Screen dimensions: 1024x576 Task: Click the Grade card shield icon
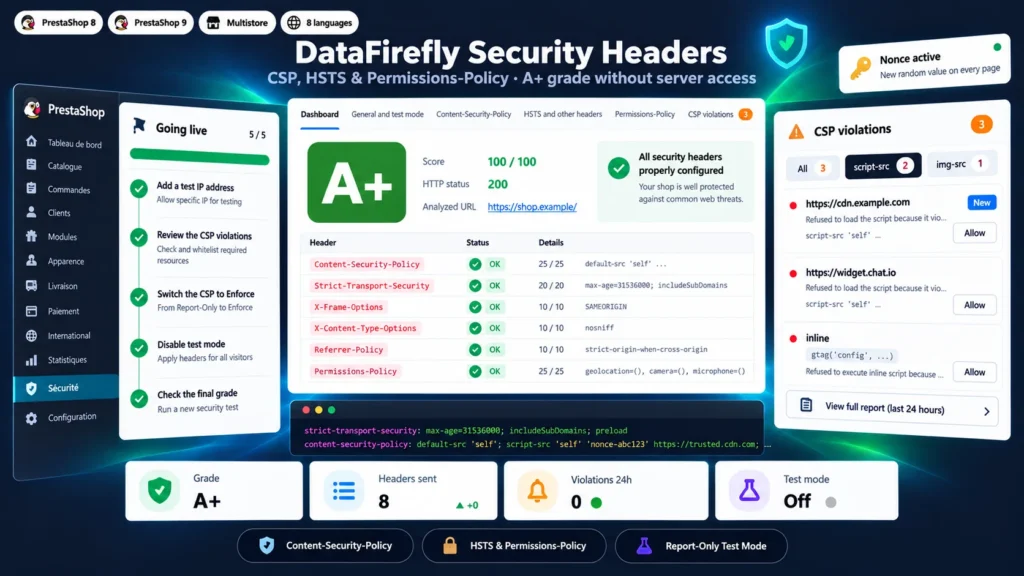click(x=159, y=490)
